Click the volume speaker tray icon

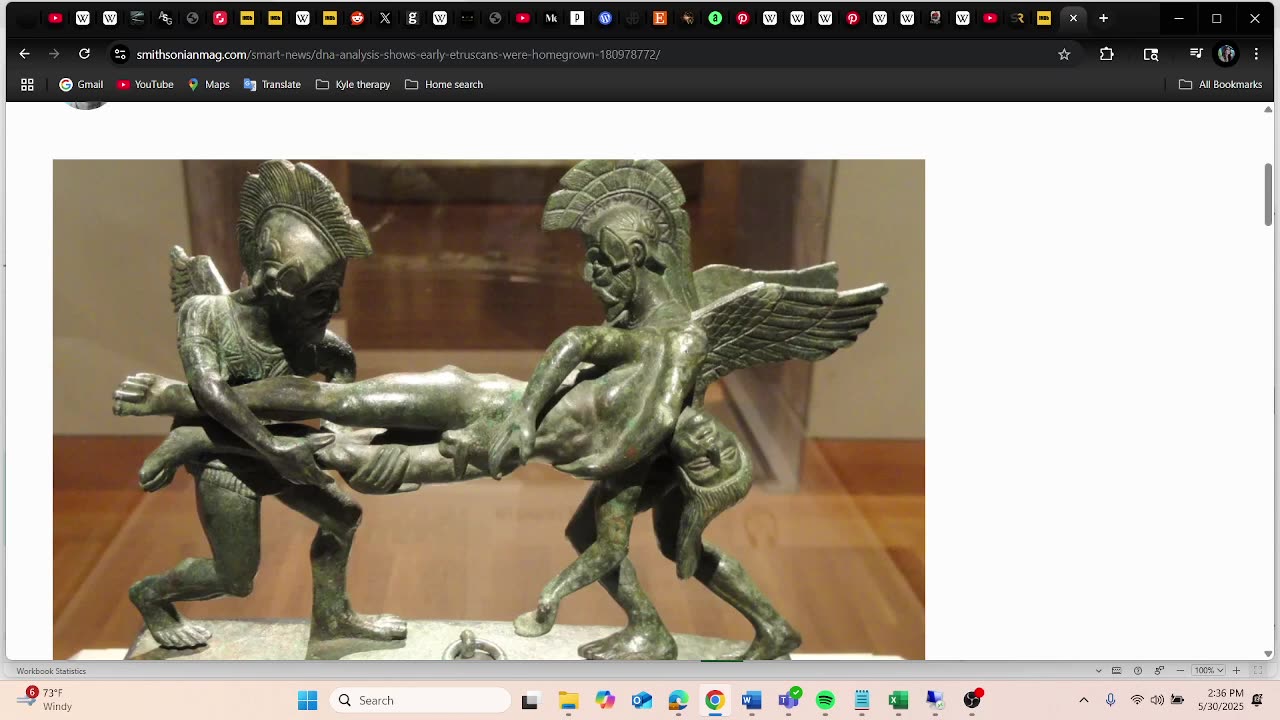point(1157,700)
